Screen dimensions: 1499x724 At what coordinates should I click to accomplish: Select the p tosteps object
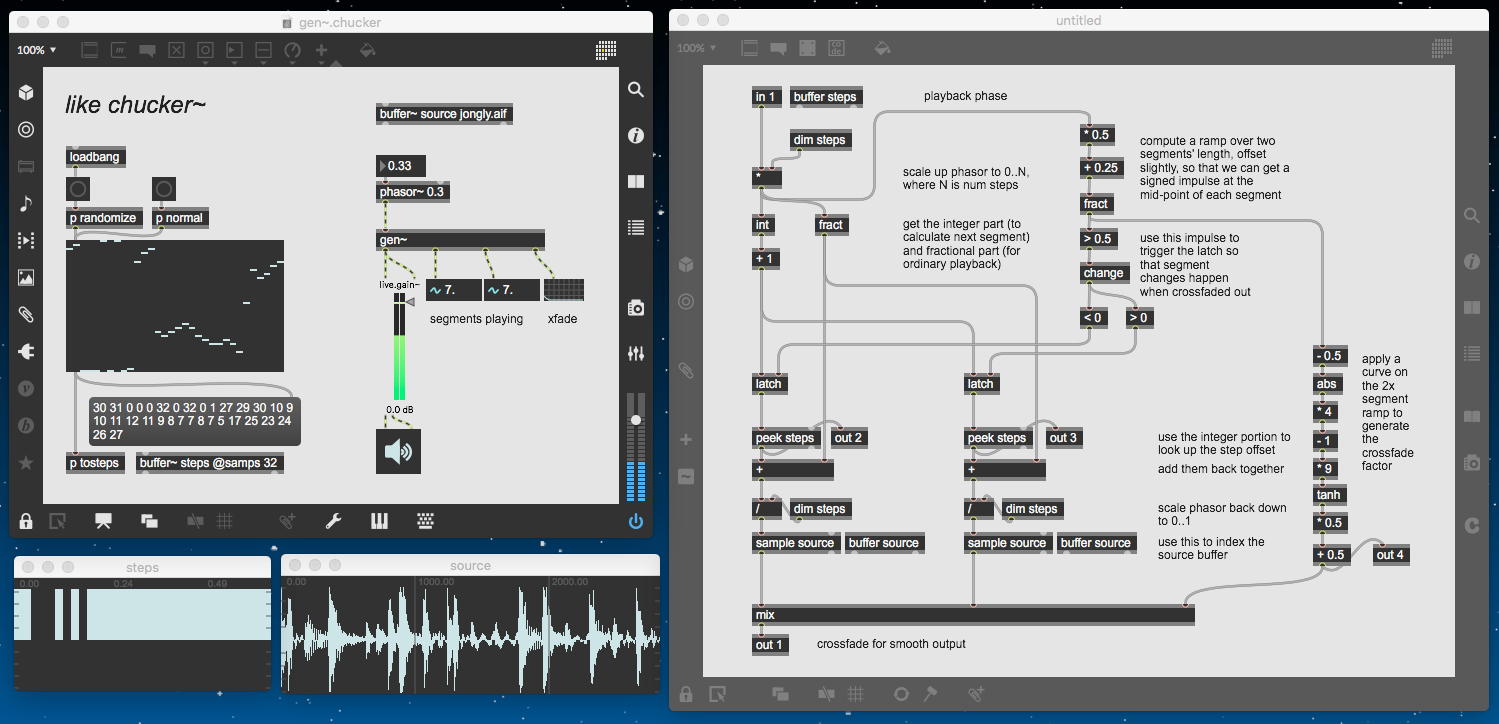click(95, 463)
